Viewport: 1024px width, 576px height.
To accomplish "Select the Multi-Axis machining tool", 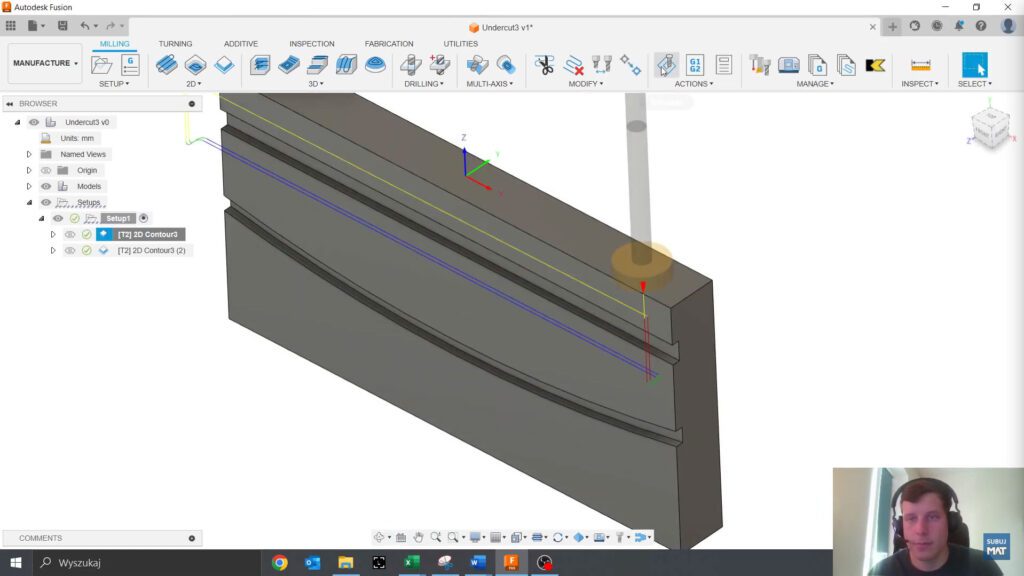I will (476, 67).
